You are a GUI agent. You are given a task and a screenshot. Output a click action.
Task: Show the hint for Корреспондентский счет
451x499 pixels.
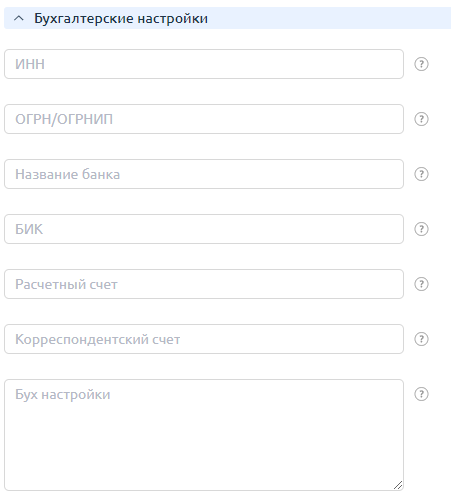421,339
